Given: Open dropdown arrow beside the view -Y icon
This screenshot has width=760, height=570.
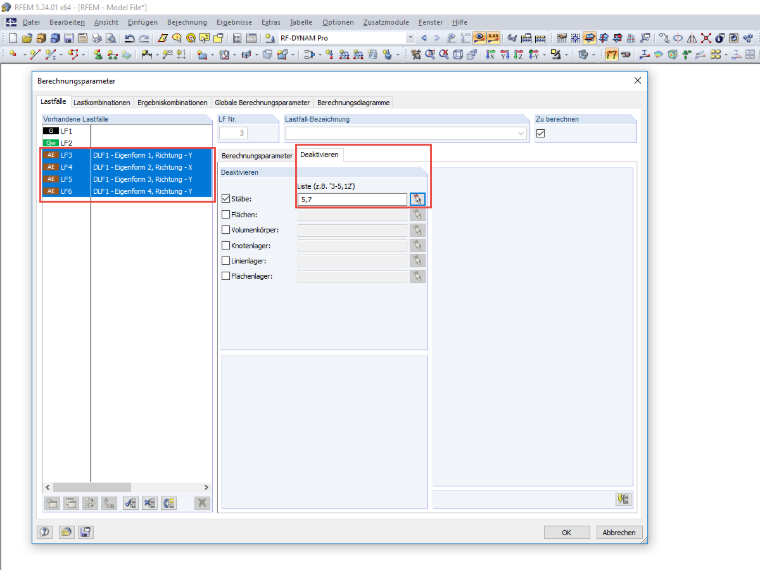Looking at the screenshot, I should tap(544, 55).
